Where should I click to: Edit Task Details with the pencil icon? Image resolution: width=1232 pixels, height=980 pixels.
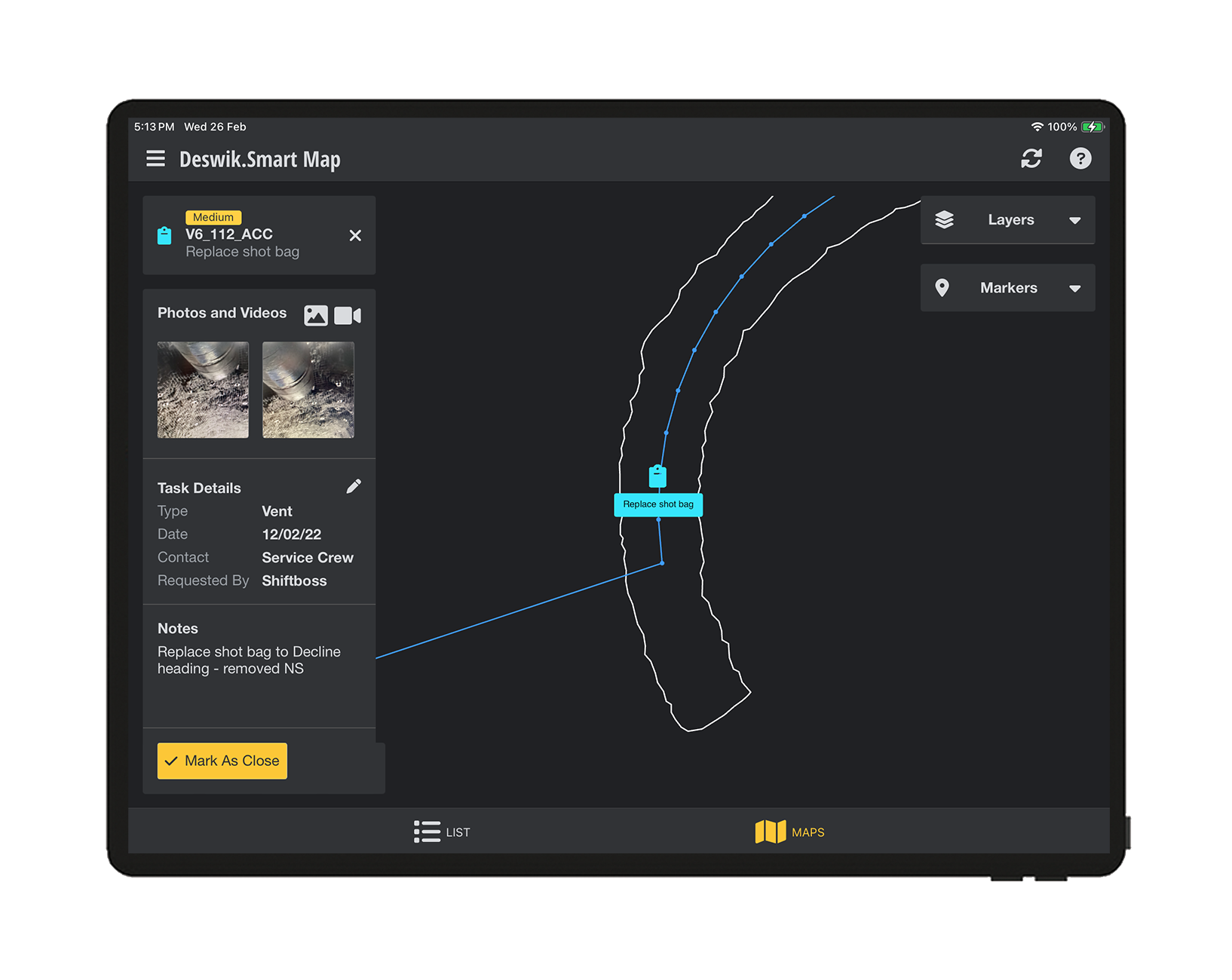click(x=354, y=486)
